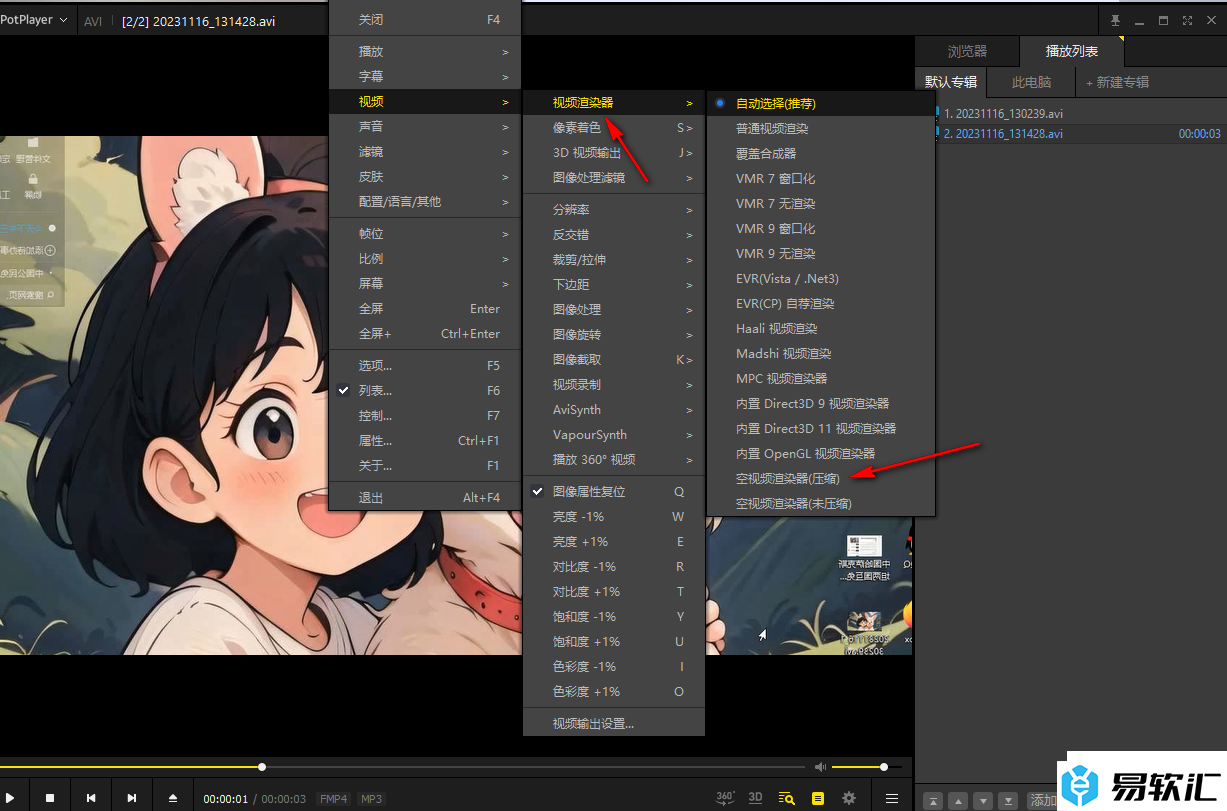Choose the 普通视频渲染 renderer
The image size is (1227, 811).
821,128
